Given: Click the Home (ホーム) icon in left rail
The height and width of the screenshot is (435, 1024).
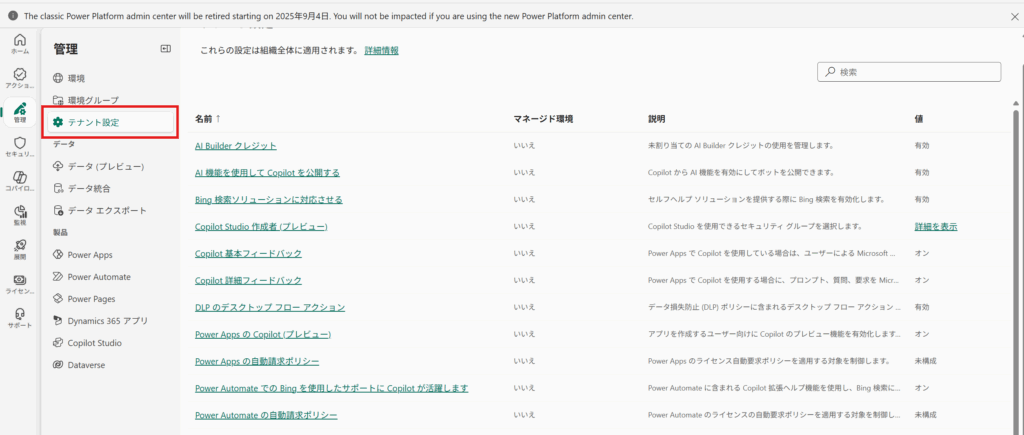Looking at the screenshot, I should point(19,42).
